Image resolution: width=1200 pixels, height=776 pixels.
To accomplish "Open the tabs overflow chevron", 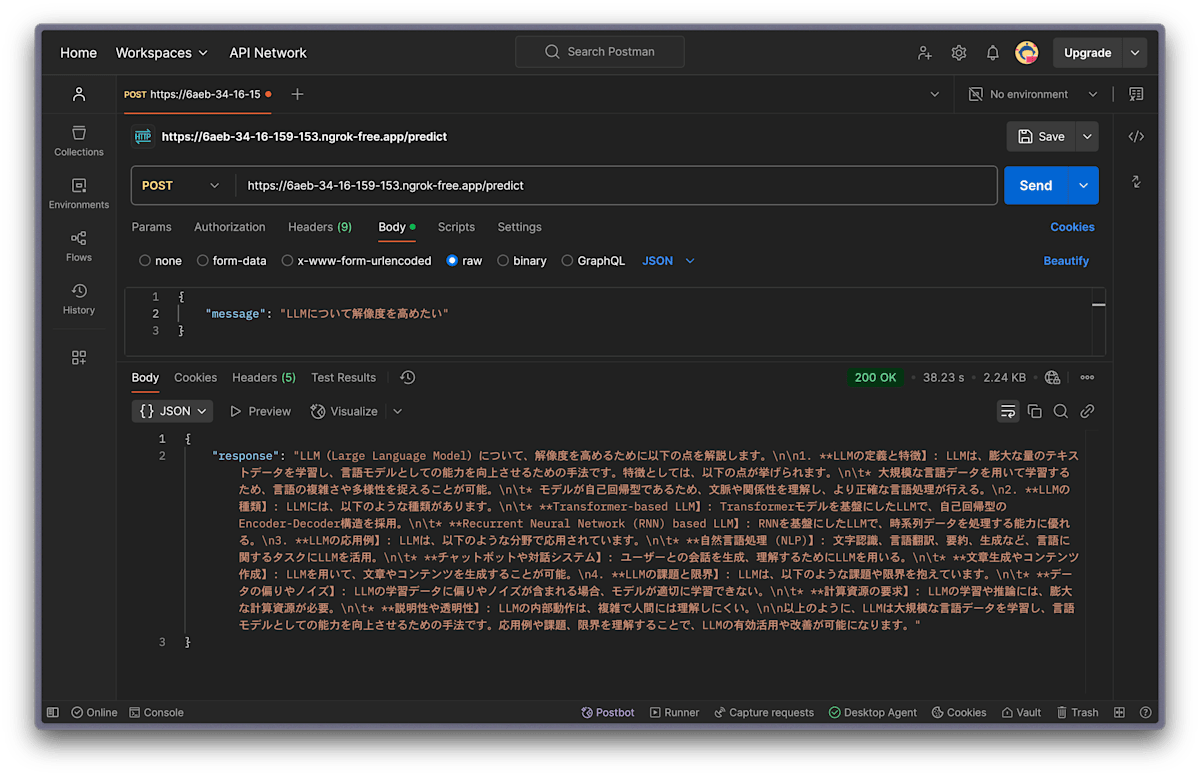I will coord(935,94).
